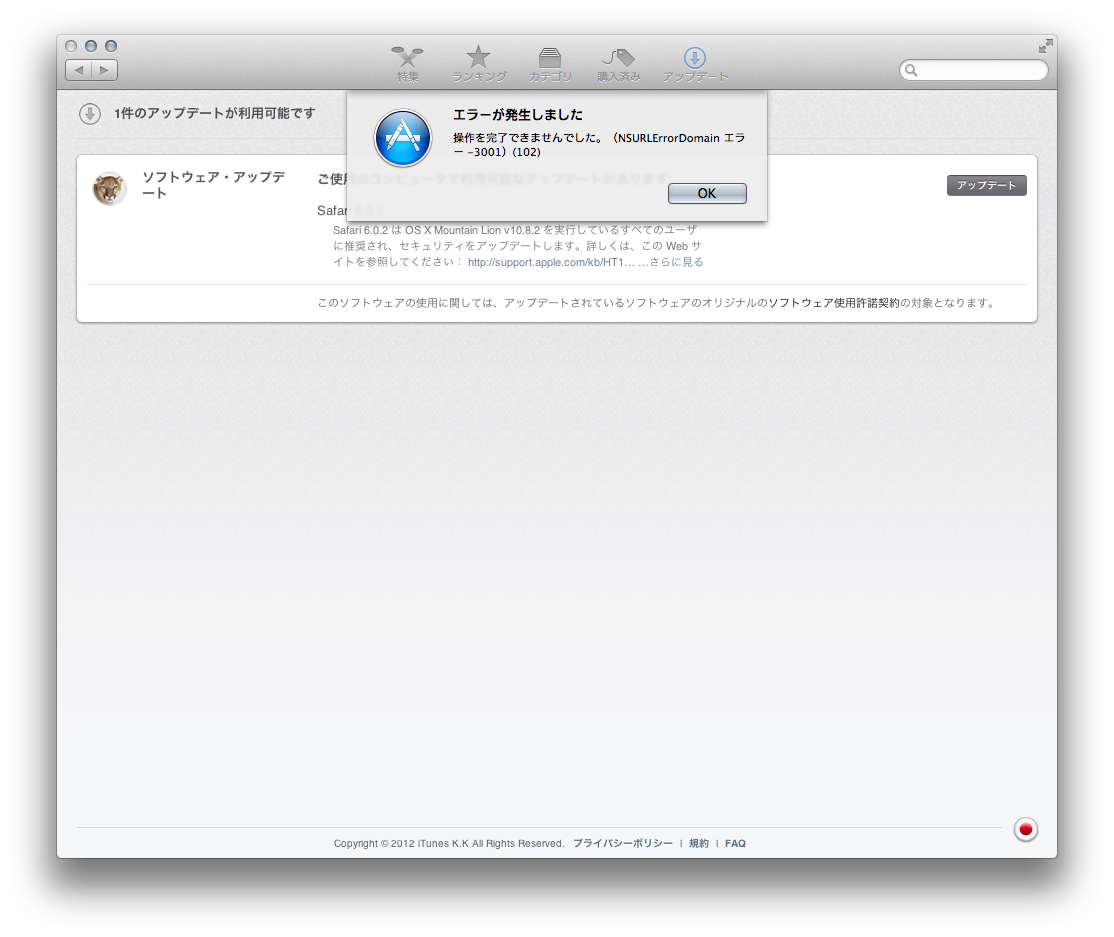Click the red close window button
The width and height of the screenshot is (1114, 937).
[70, 46]
